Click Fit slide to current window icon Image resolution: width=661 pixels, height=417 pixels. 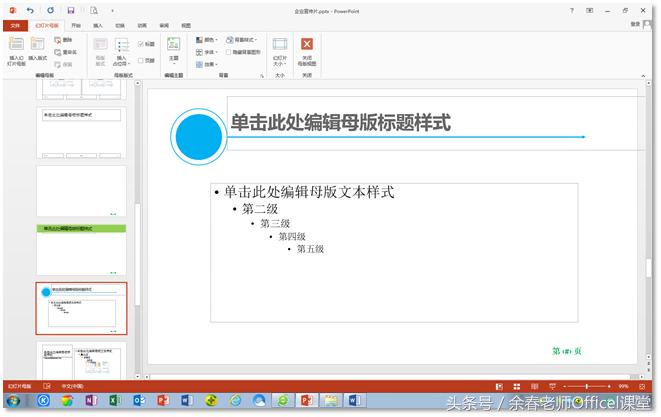point(642,387)
